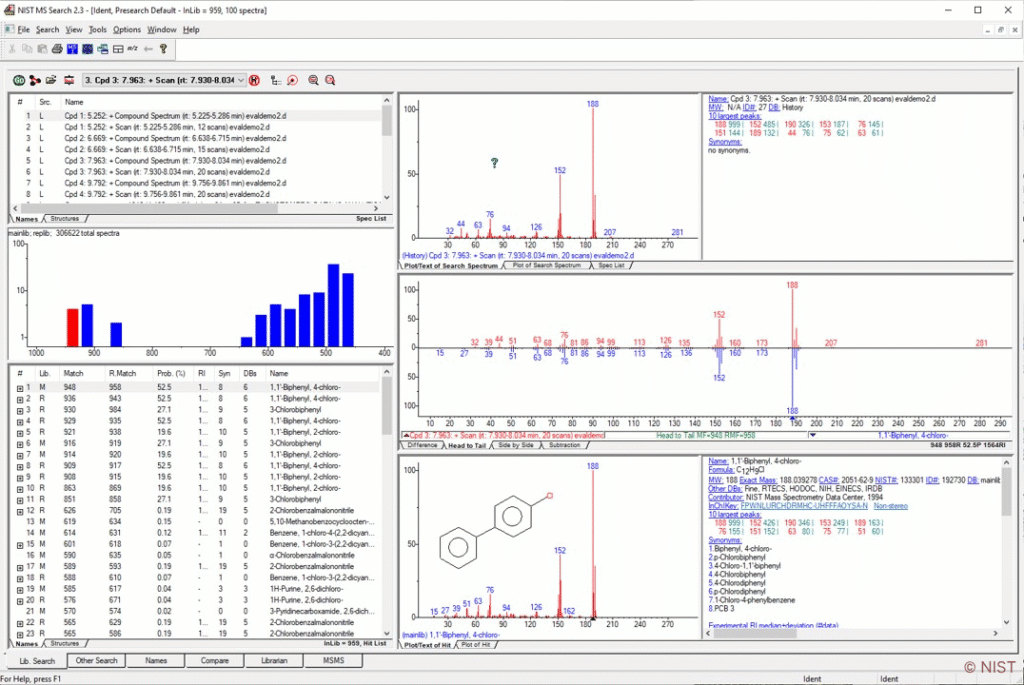
Task: Switch to the Other Search tab
Action: [x=97, y=660]
